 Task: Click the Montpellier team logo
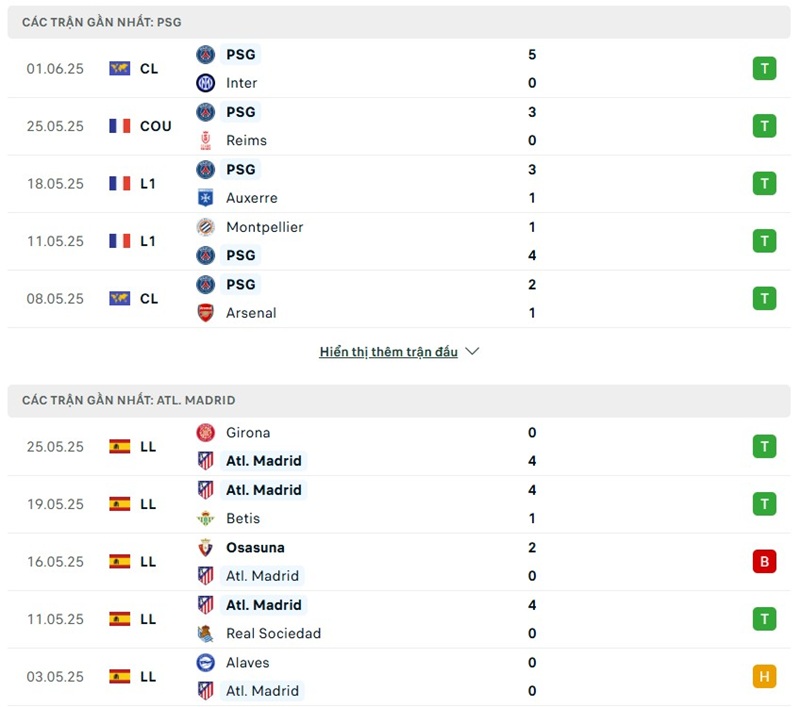click(x=206, y=227)
